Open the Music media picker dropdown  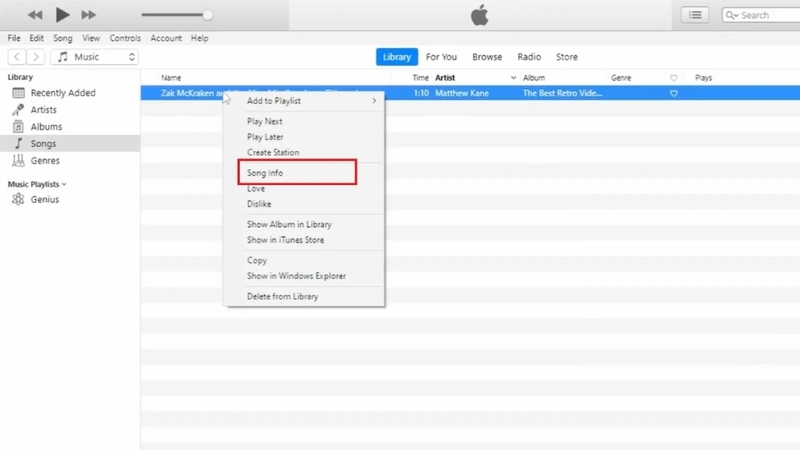point(94,57)
